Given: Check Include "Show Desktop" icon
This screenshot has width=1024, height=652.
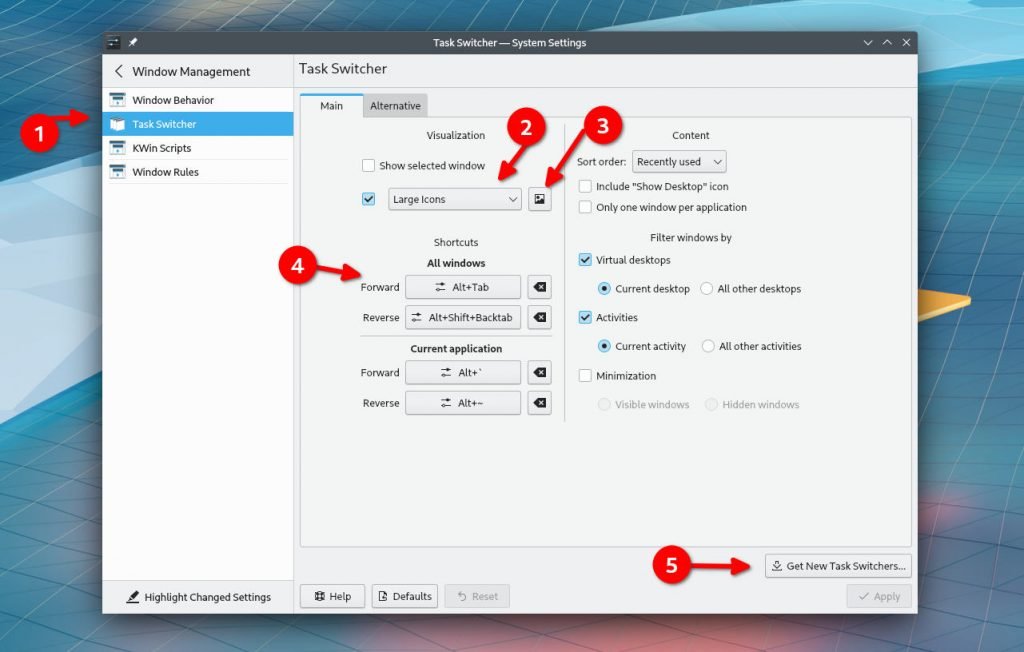Looking at the screenshot, I should pos(585,186).
